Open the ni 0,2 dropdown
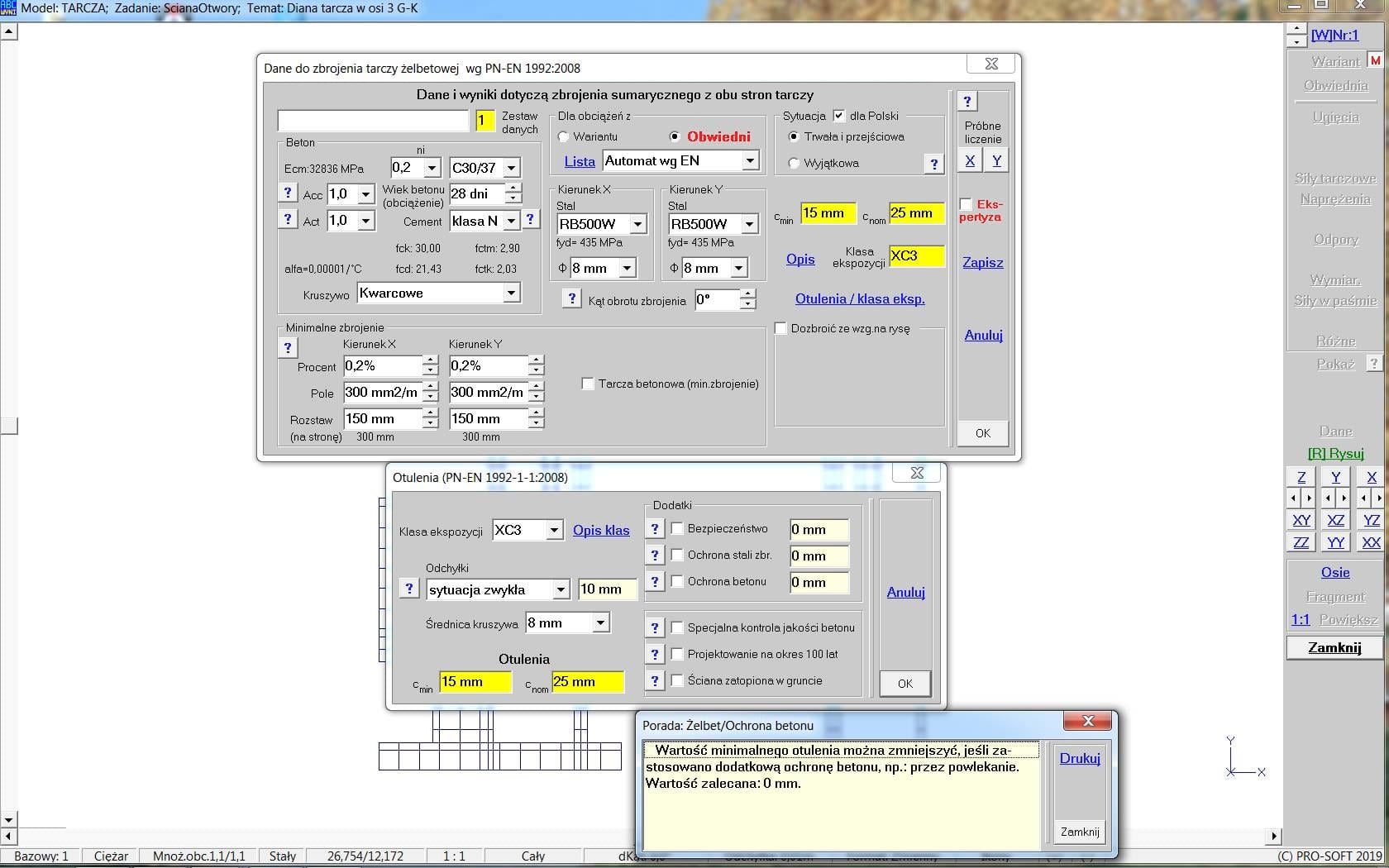The width and height of the screenshot is (1389, 868). coord(432,168)
